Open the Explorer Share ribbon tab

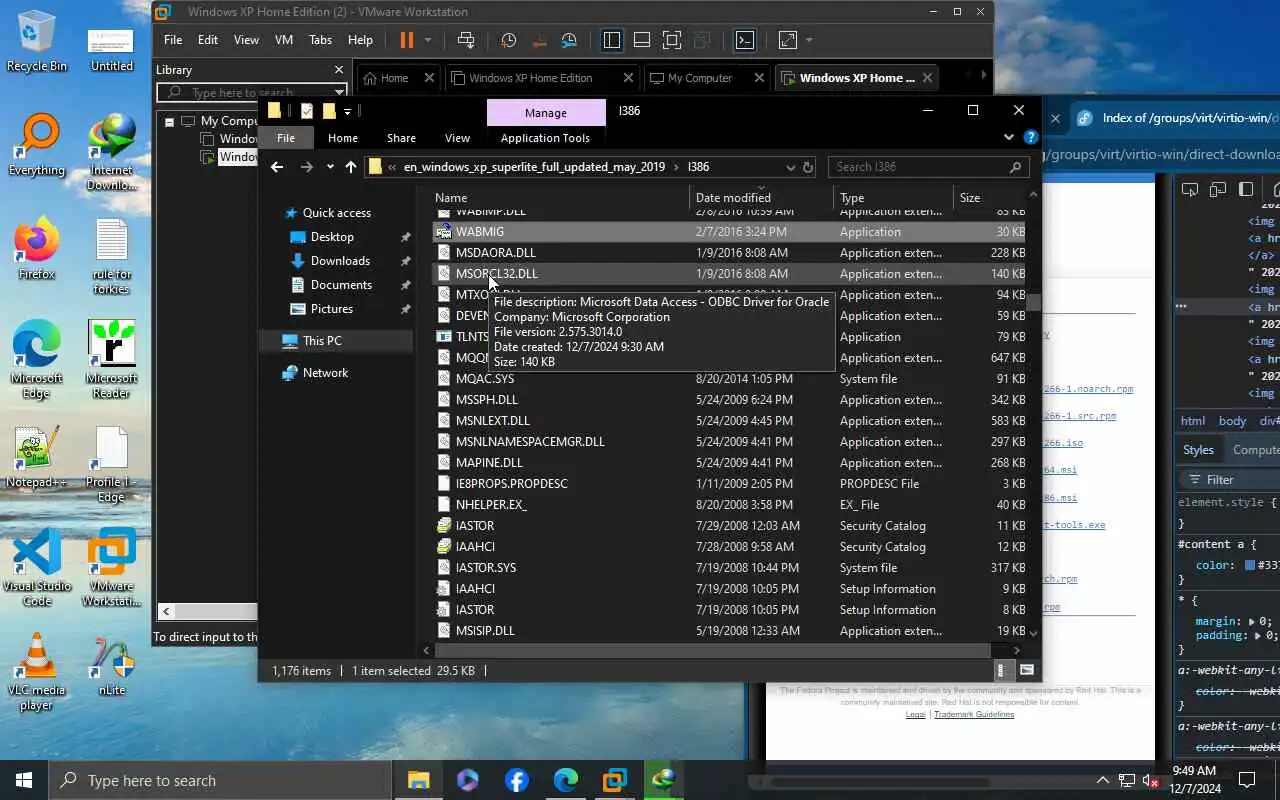(401, 138)
